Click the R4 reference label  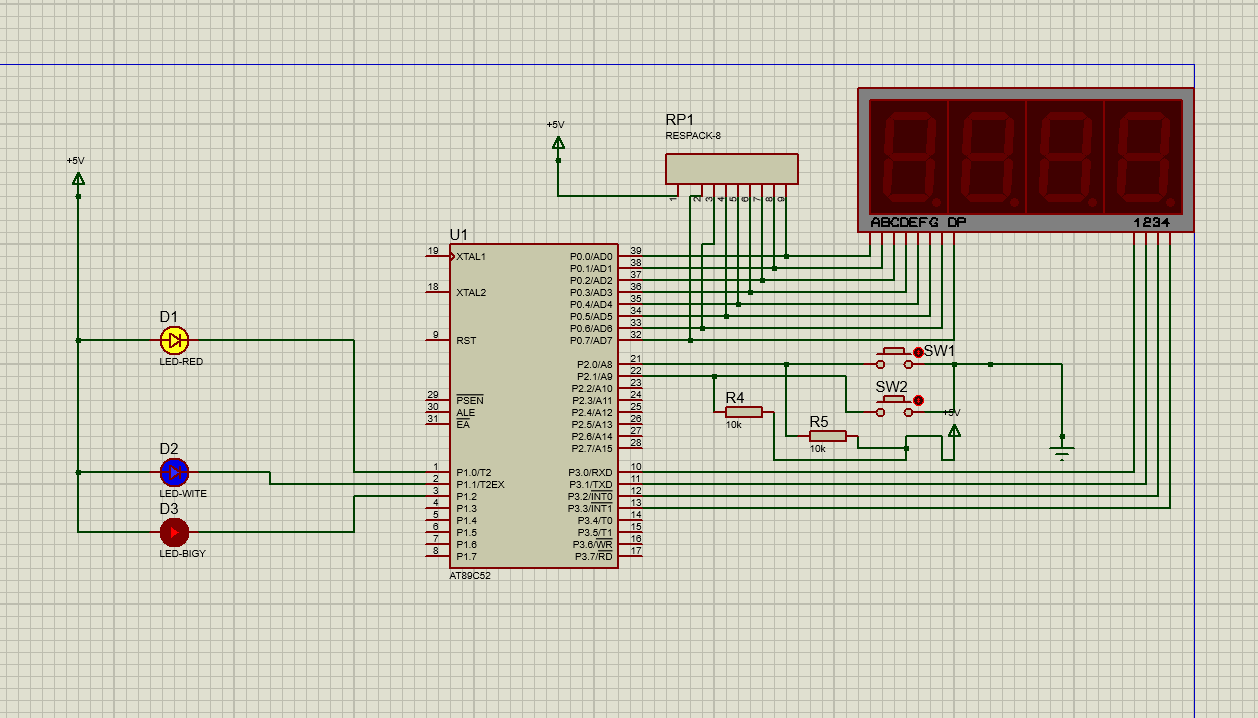[735, 397]
